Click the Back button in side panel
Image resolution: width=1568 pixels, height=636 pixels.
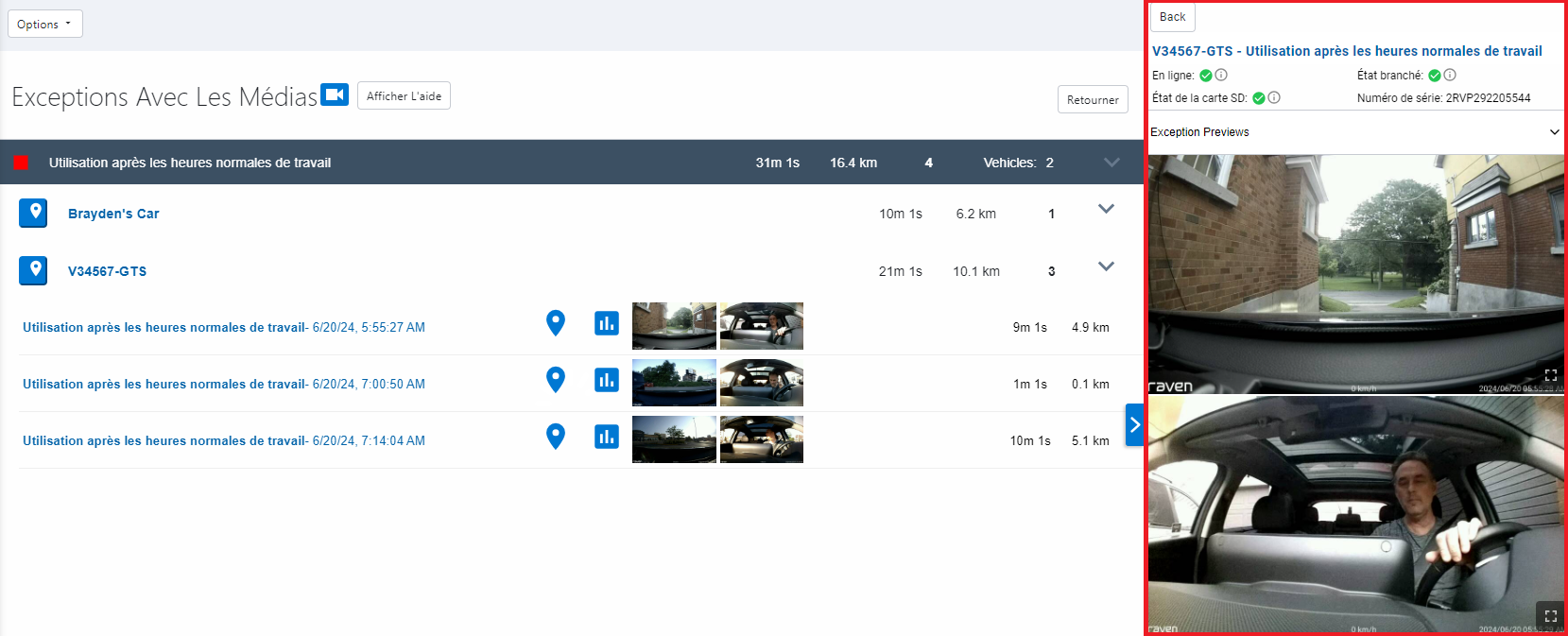pos(1172,17)
